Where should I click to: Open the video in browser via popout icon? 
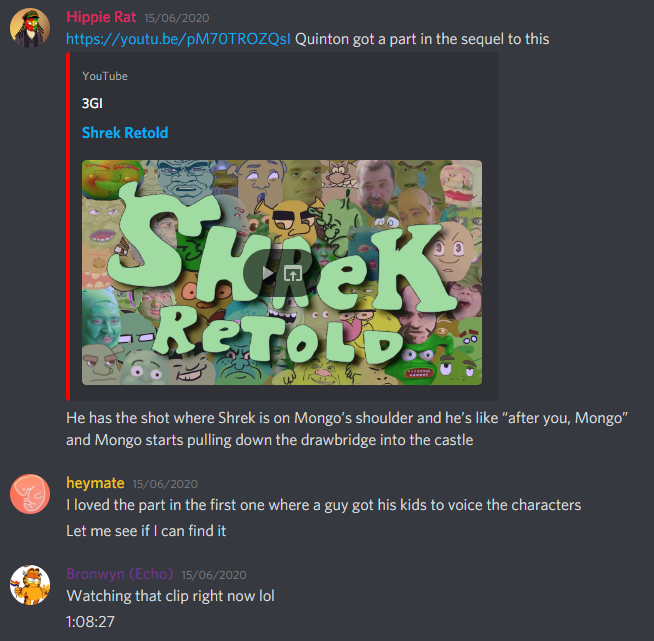pos(292,274)
